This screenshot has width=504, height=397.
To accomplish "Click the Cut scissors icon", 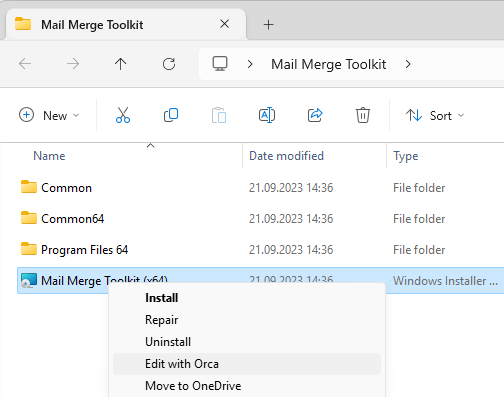I will [123, 115].
